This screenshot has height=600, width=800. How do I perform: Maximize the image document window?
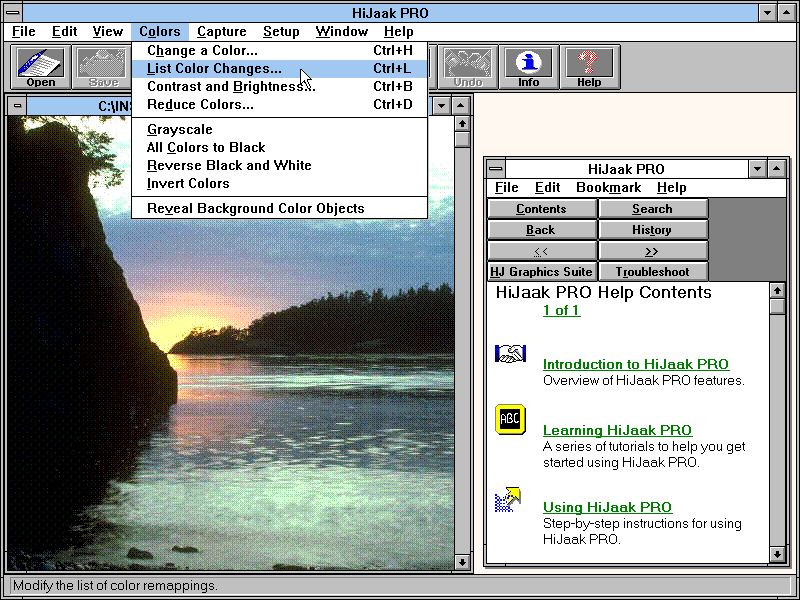[461, 106]
